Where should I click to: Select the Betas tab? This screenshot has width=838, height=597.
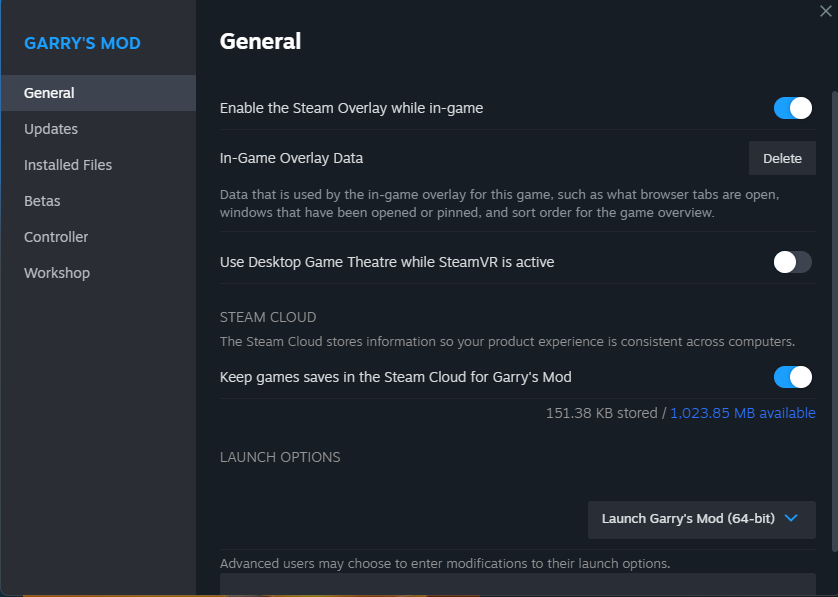click(x=42, y=200)
